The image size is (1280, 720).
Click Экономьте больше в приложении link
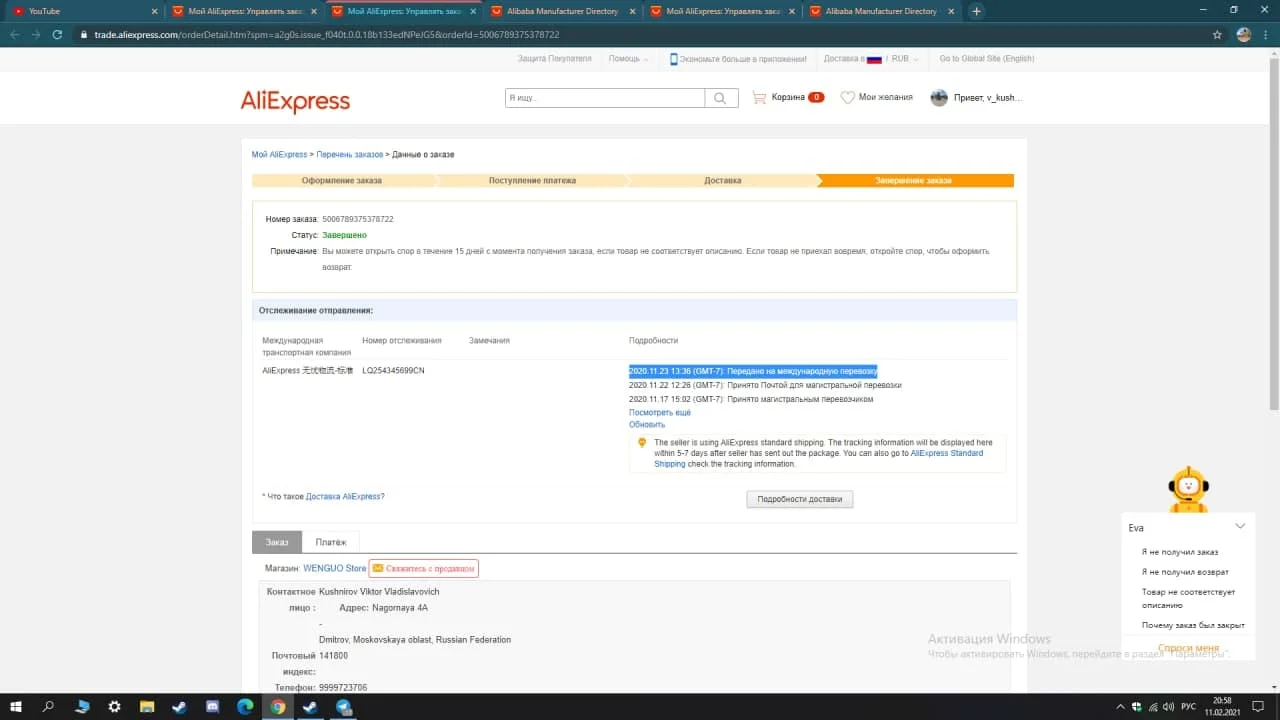point(738,59)
